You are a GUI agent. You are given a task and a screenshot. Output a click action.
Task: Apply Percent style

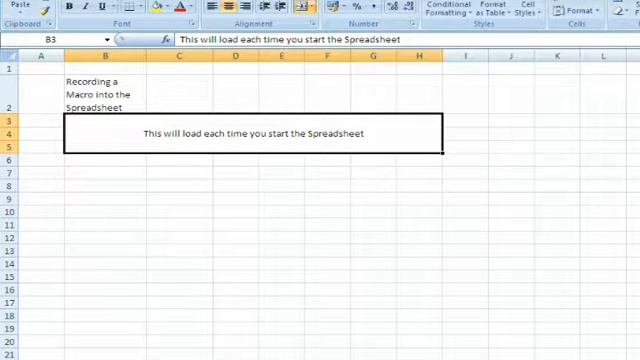coord(357,6)
